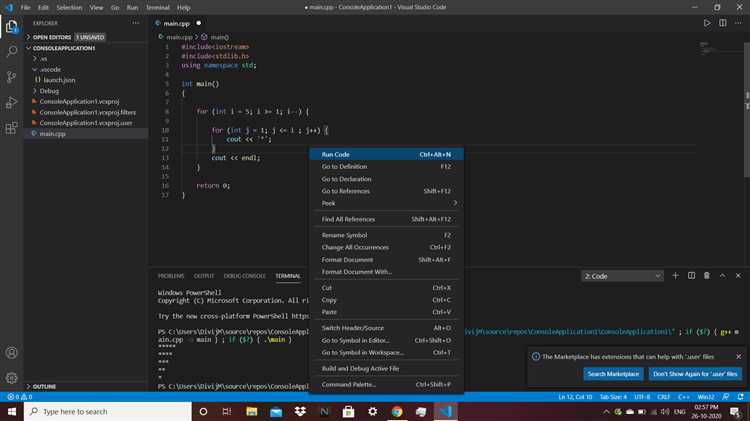Image resolution: width=750 pixels, height=421 pixels.
Task: Select Command Palette entry
Action: tap(386, 384)
